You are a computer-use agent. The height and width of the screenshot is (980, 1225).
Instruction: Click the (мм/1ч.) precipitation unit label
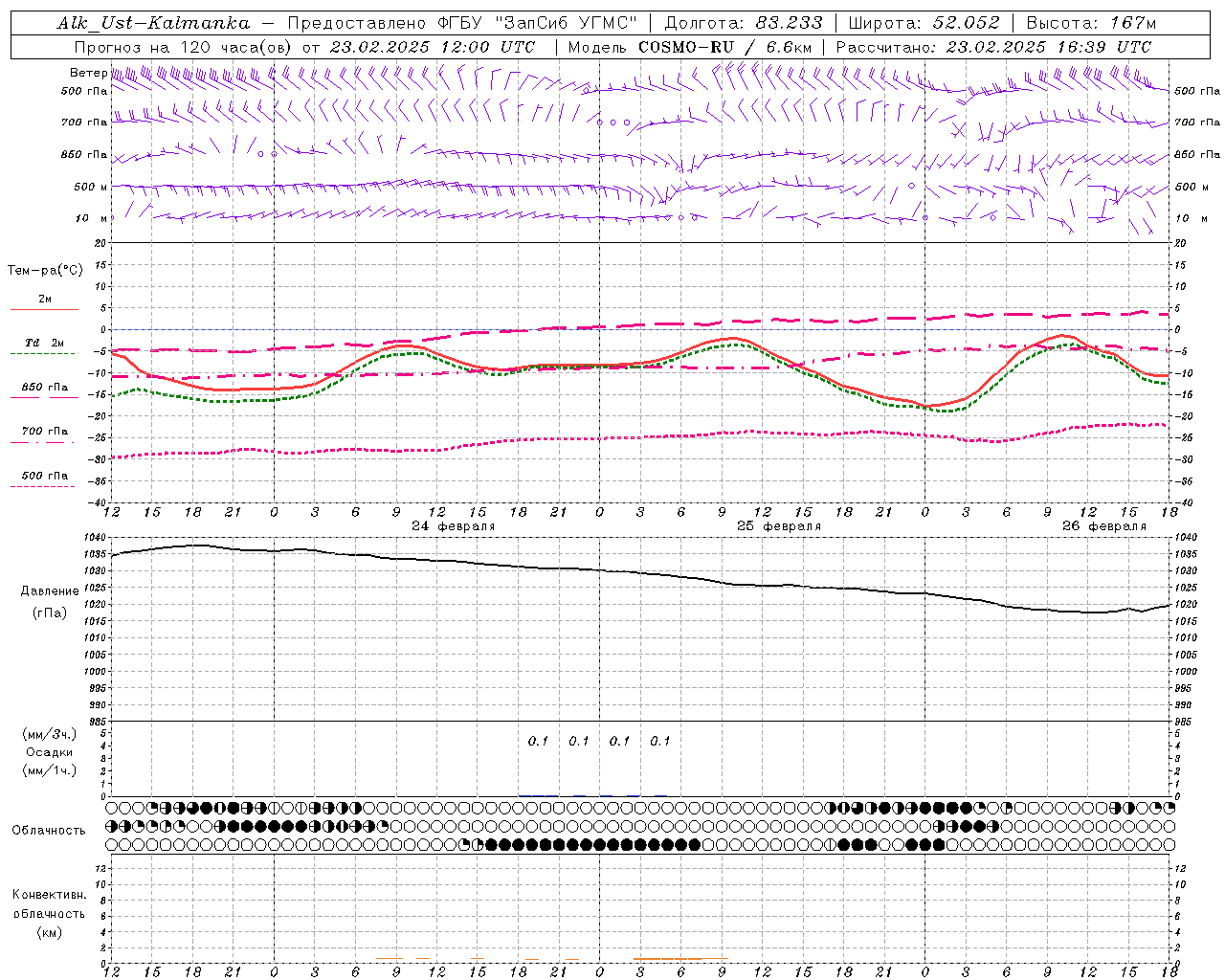tap(50, 770)
